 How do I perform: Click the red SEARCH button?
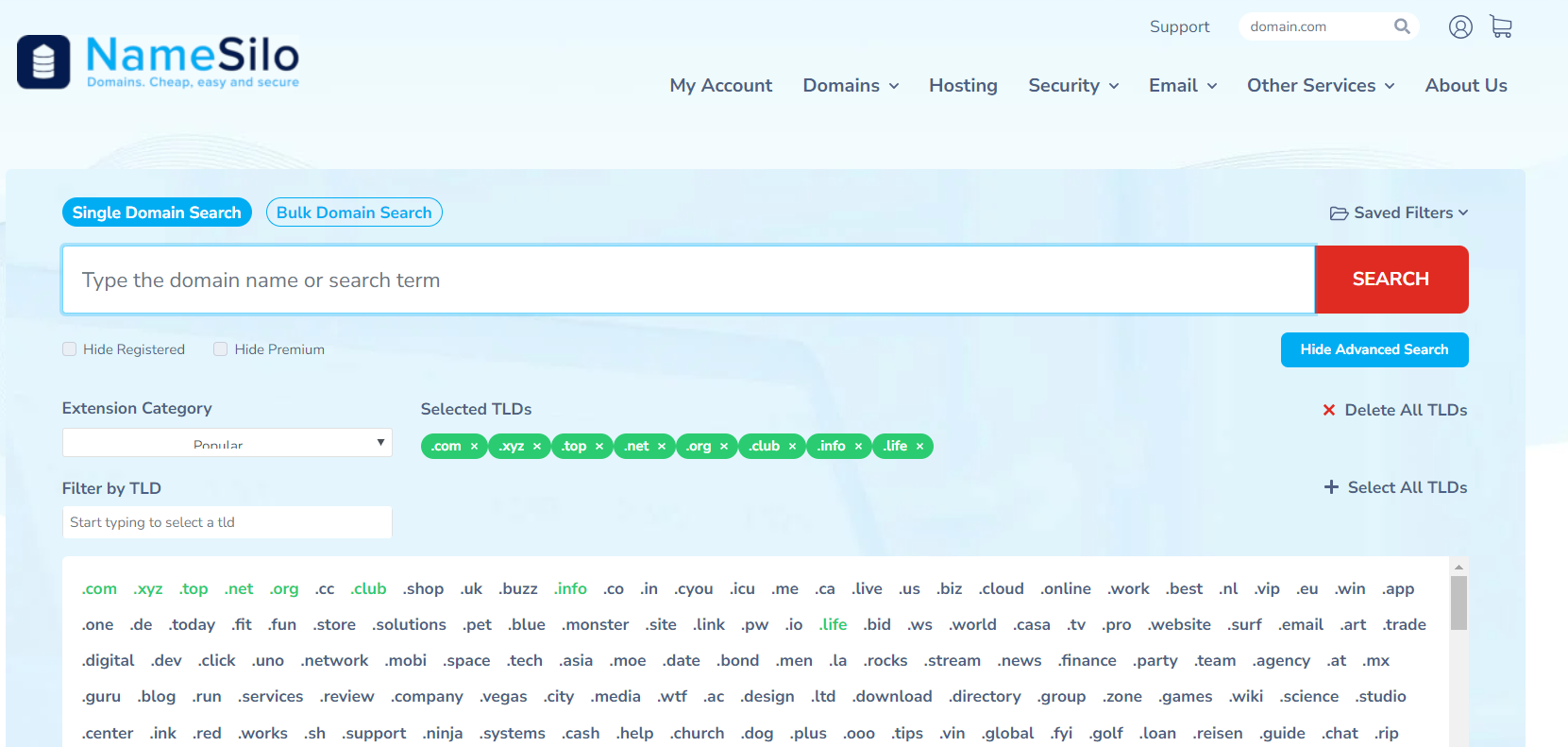coord(1391,280)
